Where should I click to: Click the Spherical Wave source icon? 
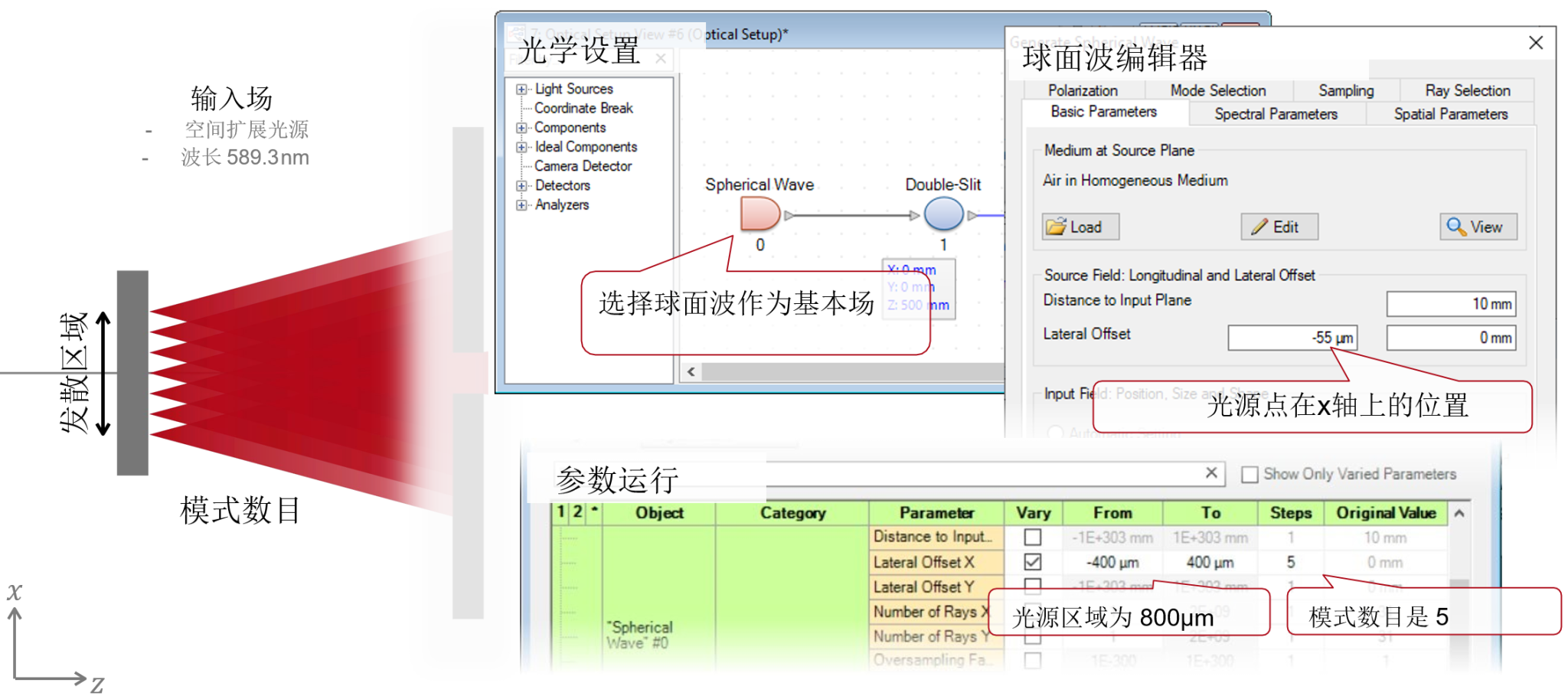759,214
